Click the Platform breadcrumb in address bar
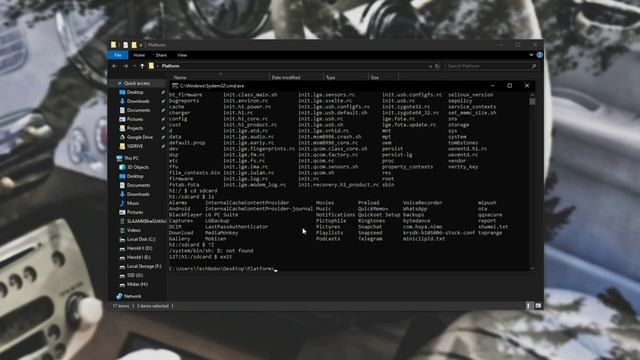The height and width of the screenshot is (360, 640). coord(171,66)
